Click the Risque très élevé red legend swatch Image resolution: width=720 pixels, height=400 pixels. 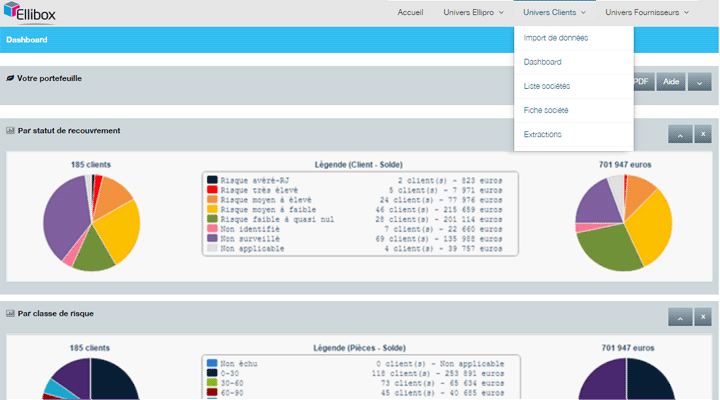pyautogui.click(x=212, y=189)
